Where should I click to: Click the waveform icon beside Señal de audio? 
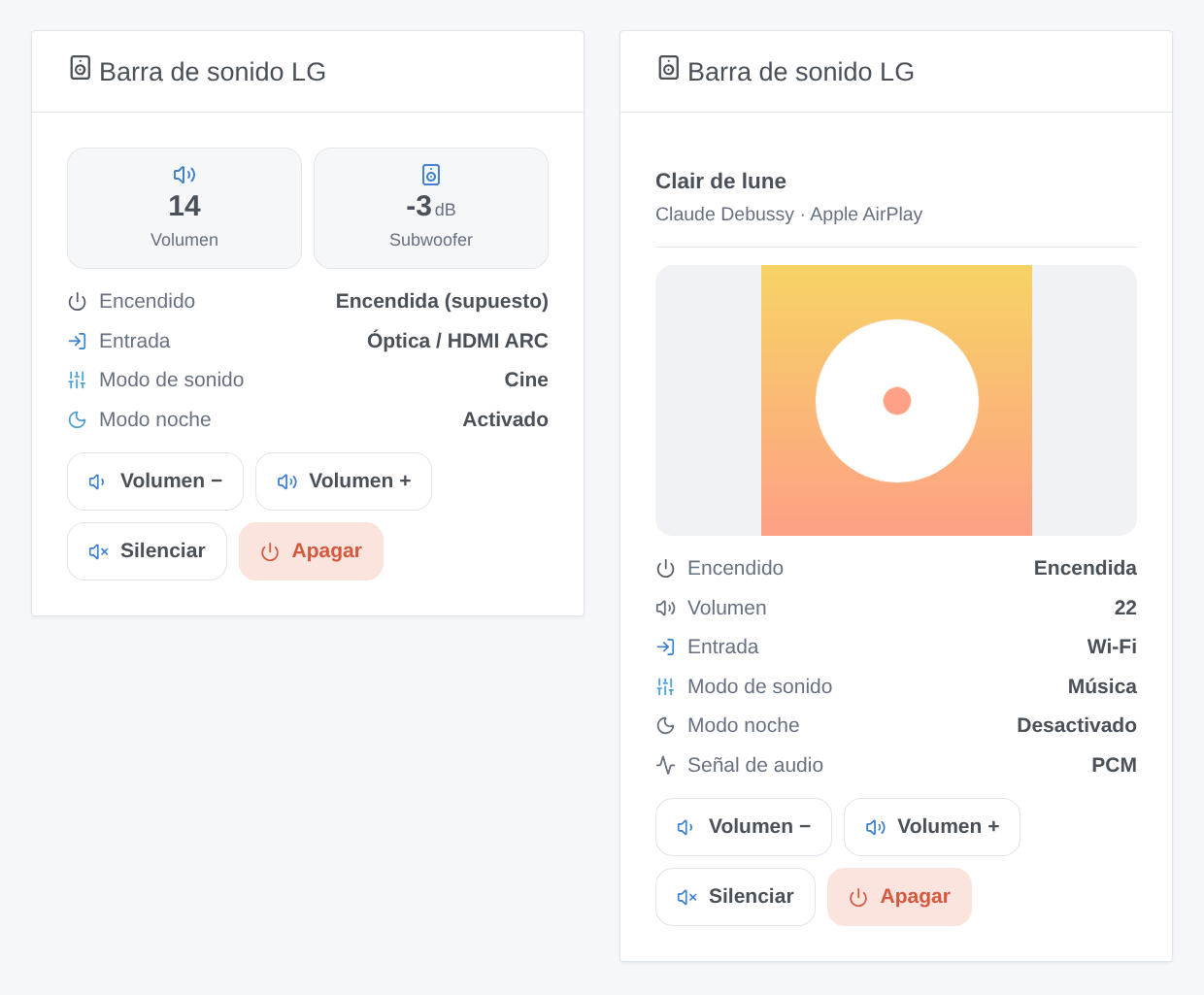coord(666,765)
